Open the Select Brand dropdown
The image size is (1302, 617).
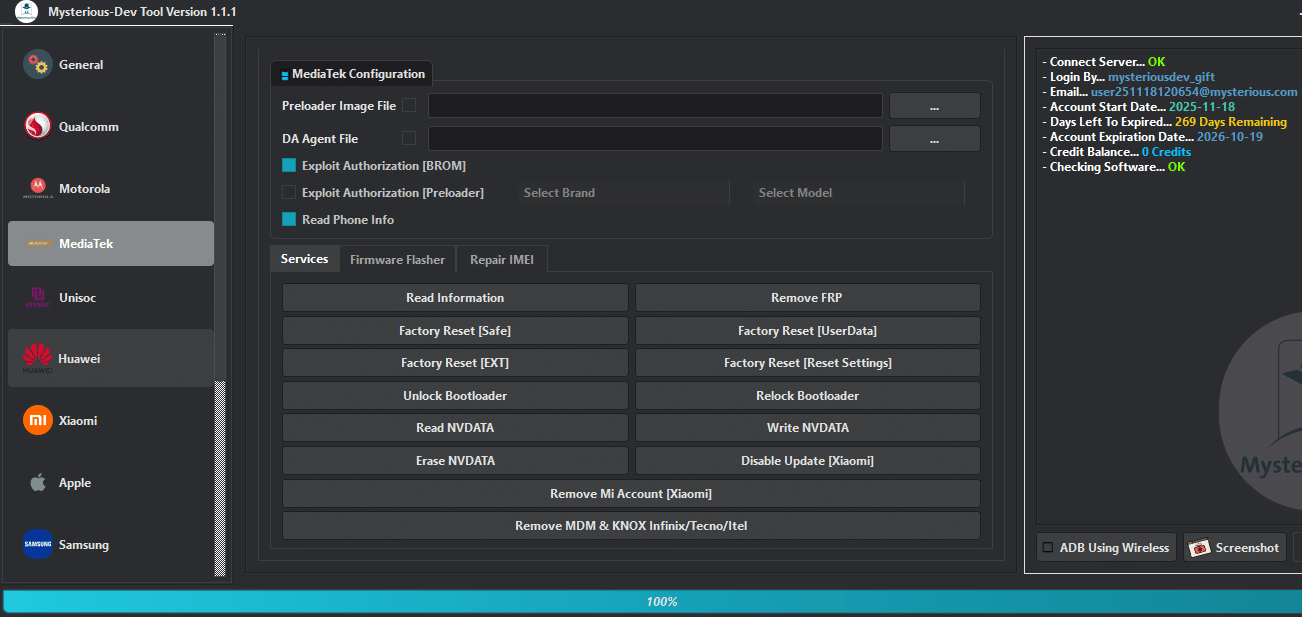click(621, 192)
